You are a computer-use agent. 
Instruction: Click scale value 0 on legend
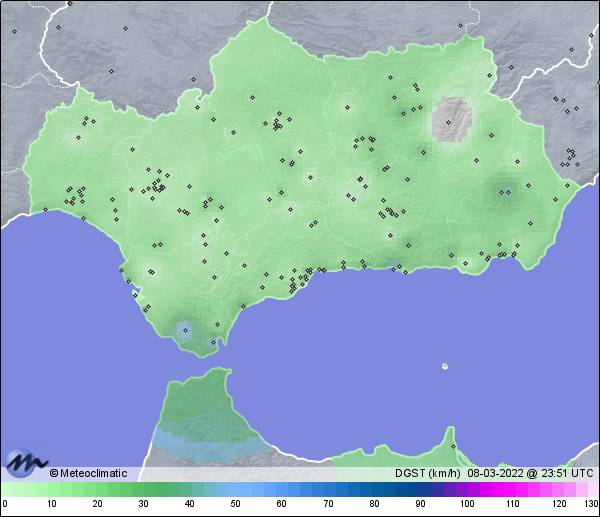click(x=5, y=504)
